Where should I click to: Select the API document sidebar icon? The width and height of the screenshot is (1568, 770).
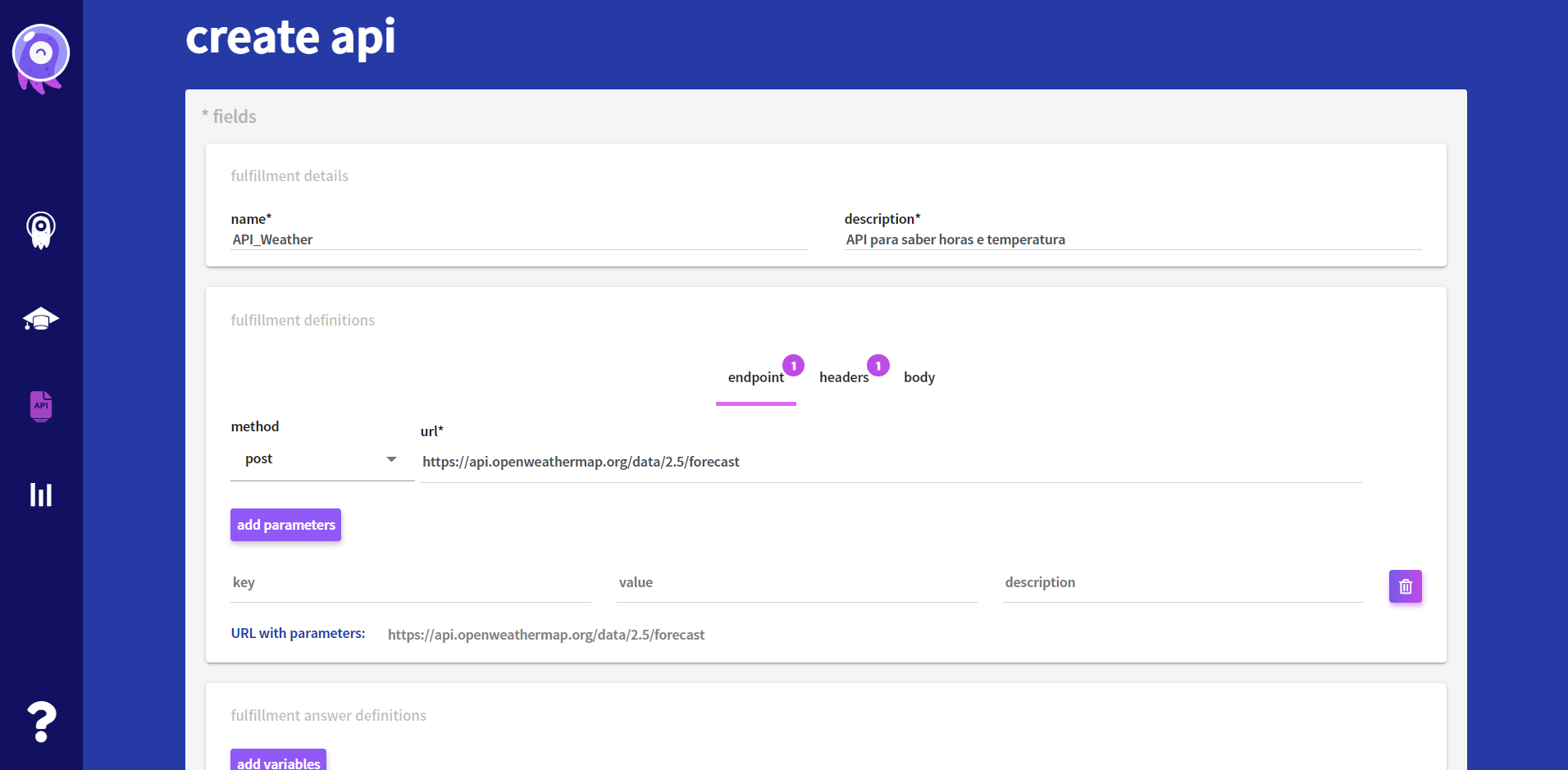[x=41, y=406]
